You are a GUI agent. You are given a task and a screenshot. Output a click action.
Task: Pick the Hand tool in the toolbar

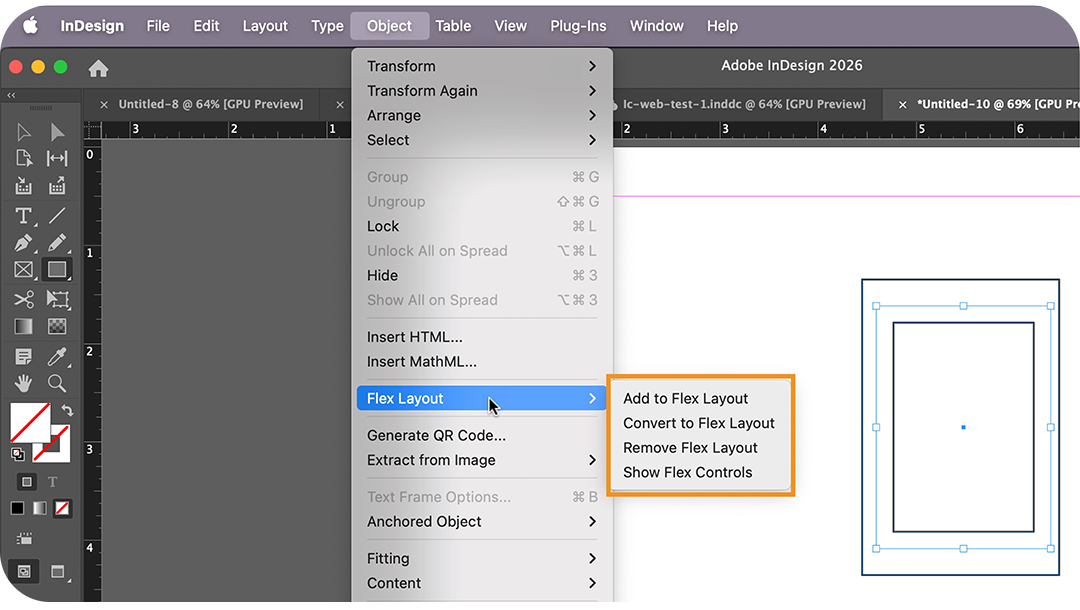[22, 383]
